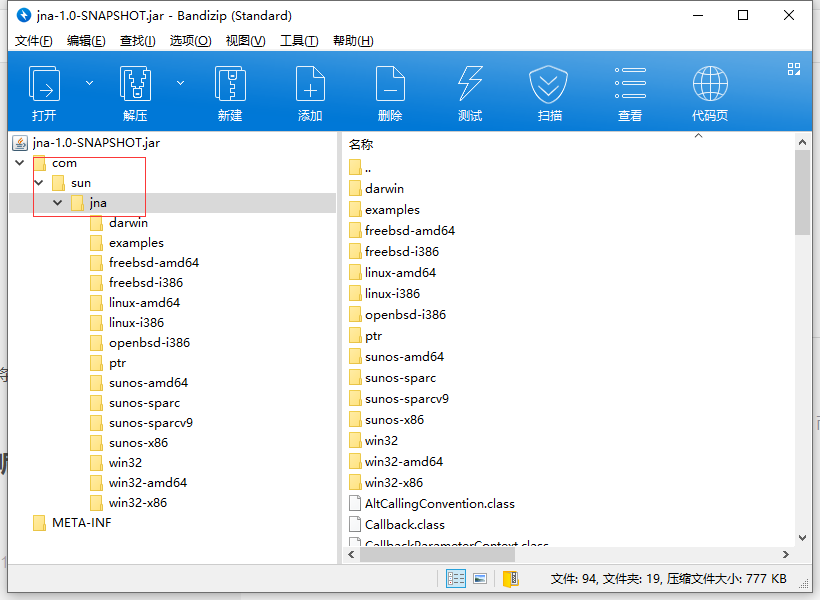The width and height of the screenshot is (820, 600).
Task: Select the jna node in the tree
Action: pyautogui.click(x=98, y=202)
